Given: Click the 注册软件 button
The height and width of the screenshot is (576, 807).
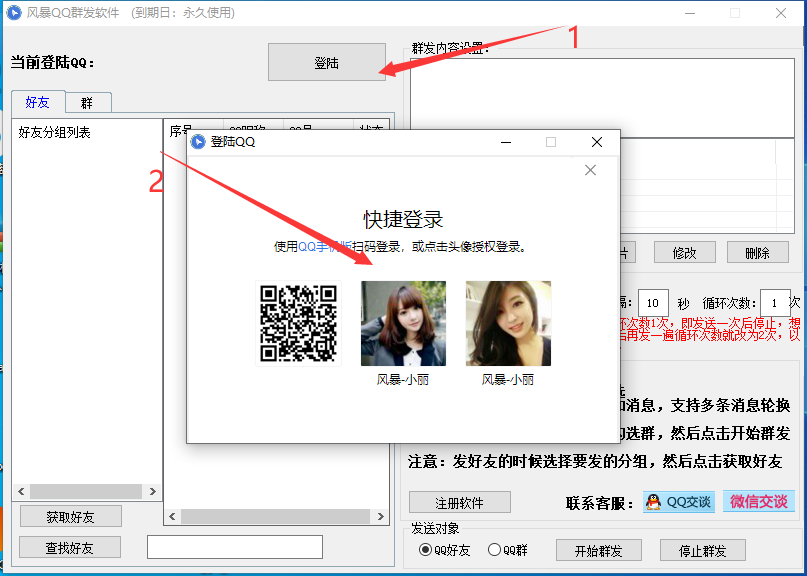Looking at the screenshot, I should (x=460, y=502).
